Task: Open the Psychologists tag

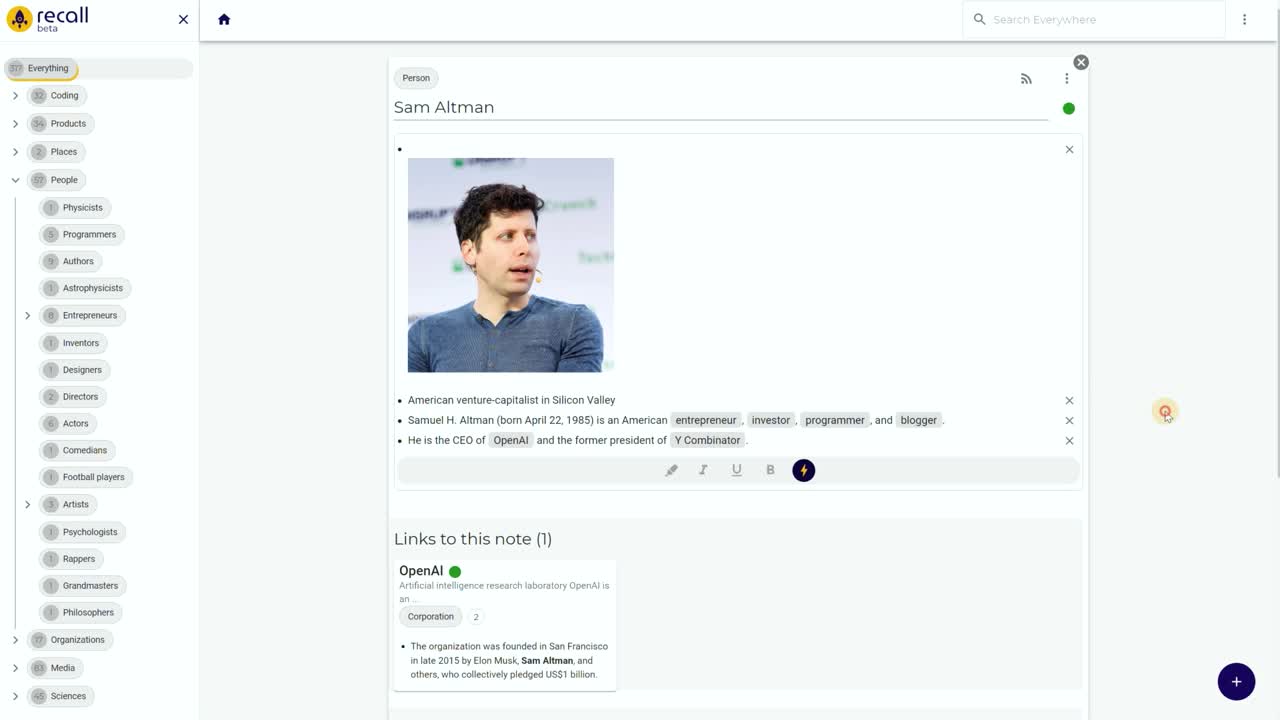Action: tap(82, 532)
